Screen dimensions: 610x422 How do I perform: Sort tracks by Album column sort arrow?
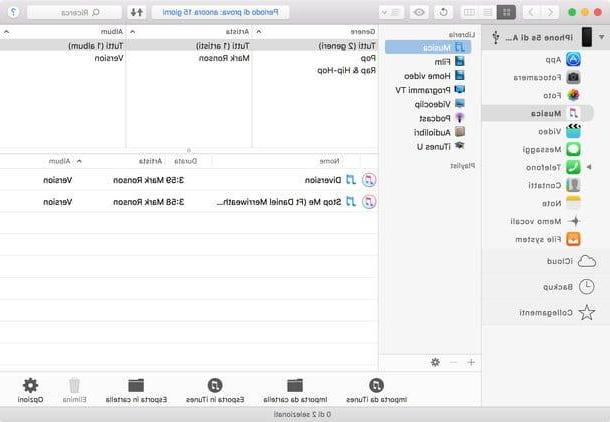(x=79, y=161)
